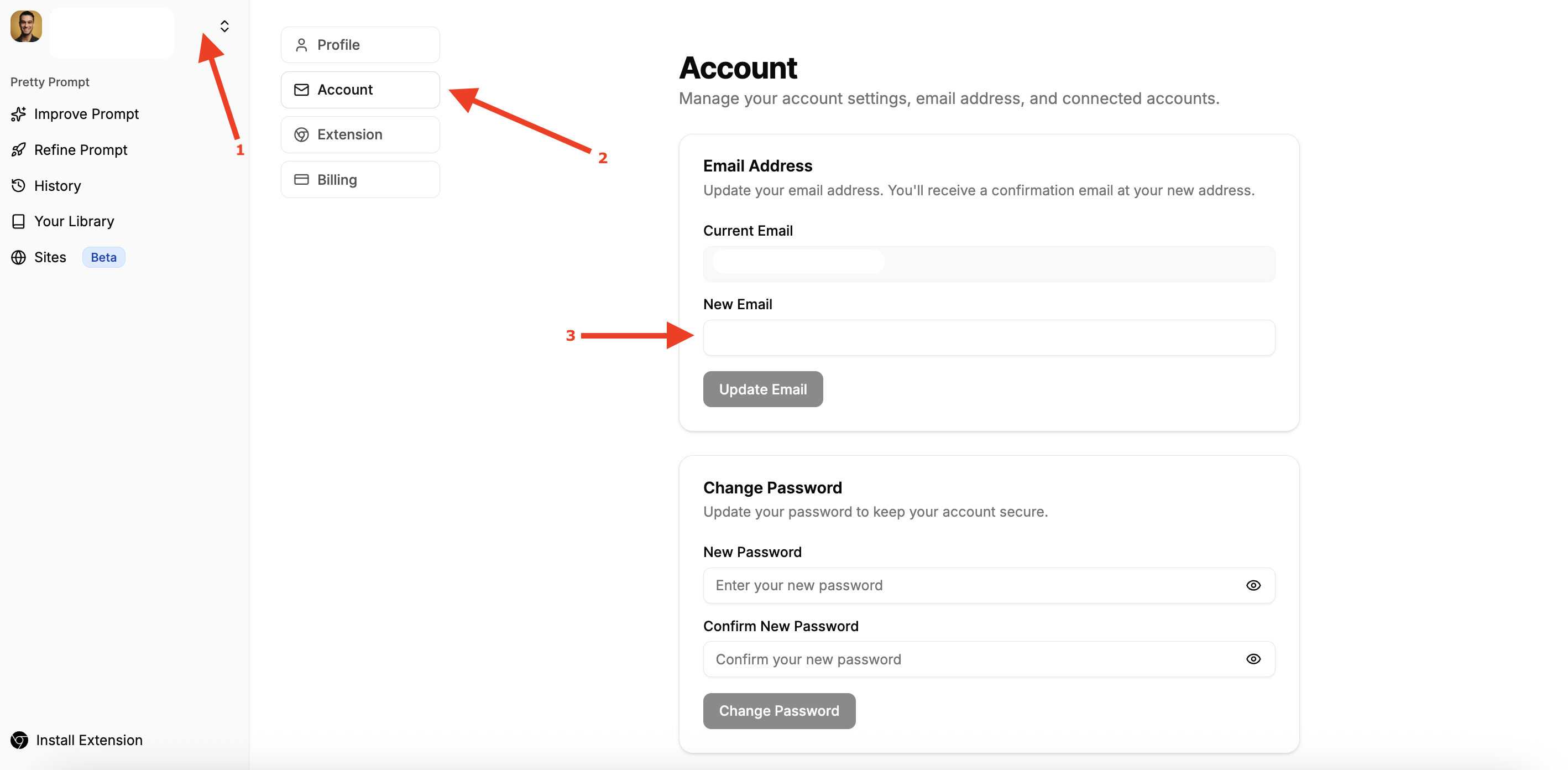
Task: Click the Extension tab's Chrome icon
Action: (x=301, y=134)
